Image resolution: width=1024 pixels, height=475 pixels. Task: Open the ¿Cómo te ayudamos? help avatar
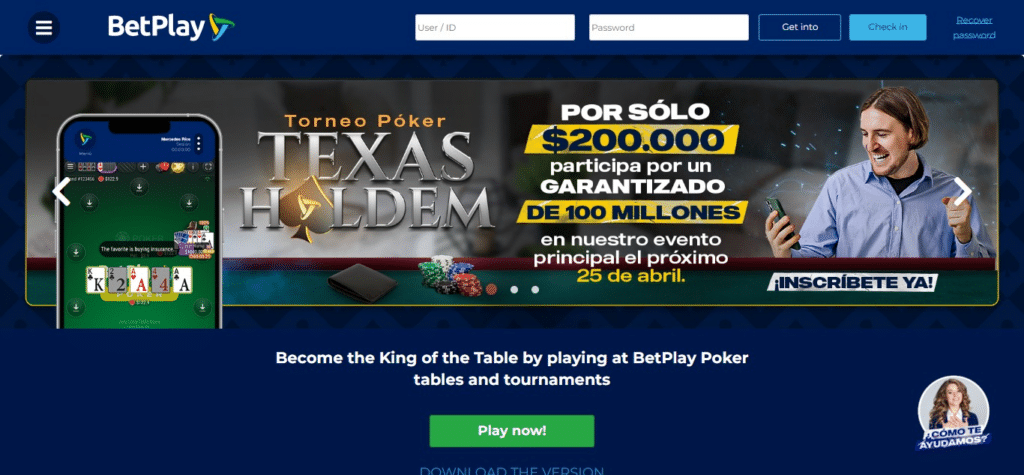click(x=953, y=414)
